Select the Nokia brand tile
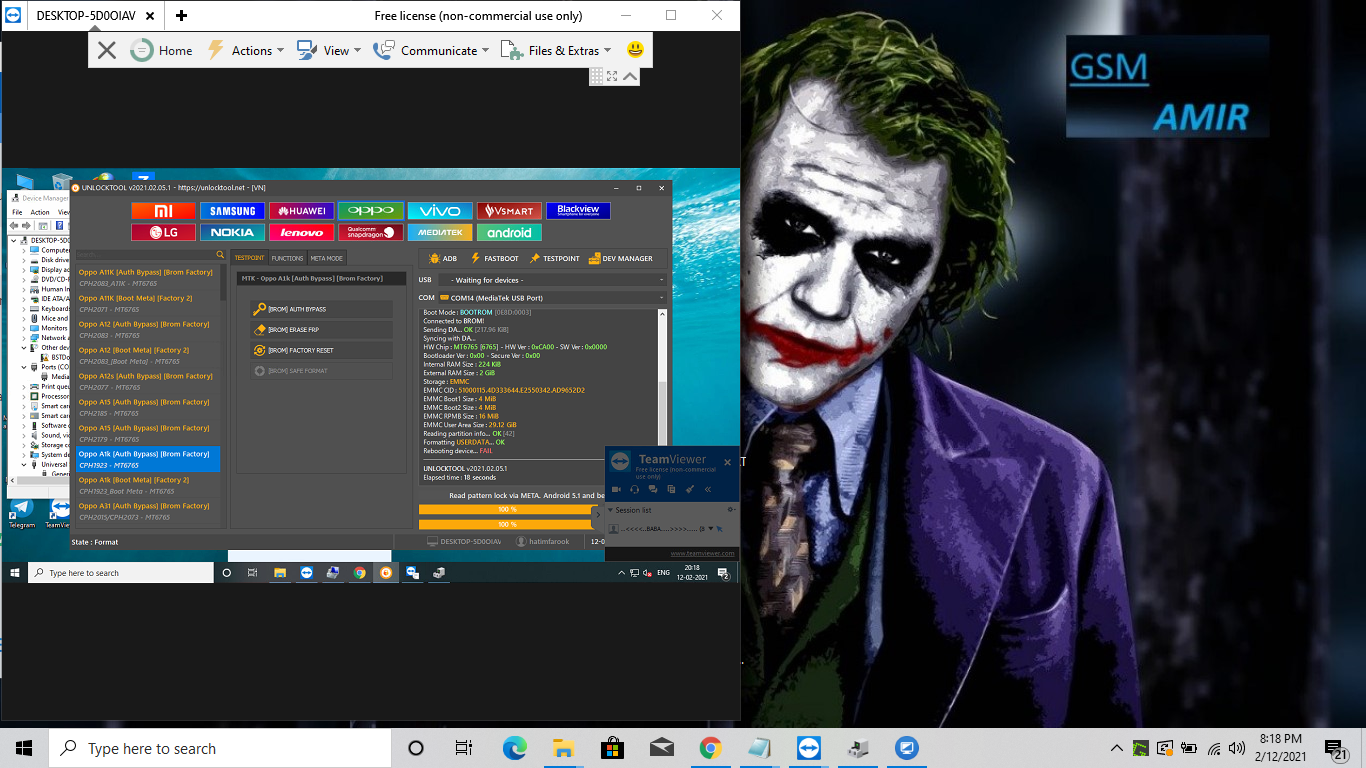This screenshot has width=1366, height=768. point(233,232)
